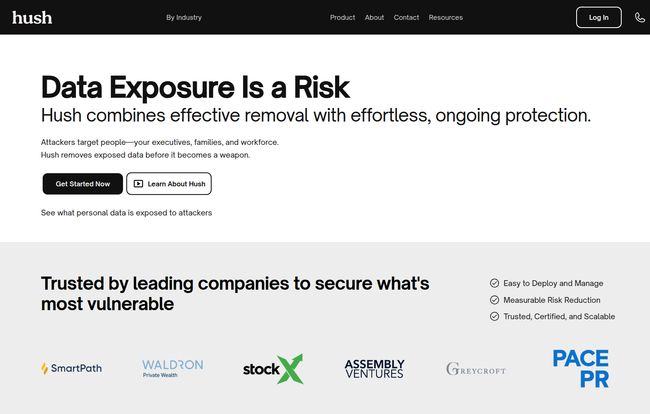Open the By Industry menu

tap(184, 17)
